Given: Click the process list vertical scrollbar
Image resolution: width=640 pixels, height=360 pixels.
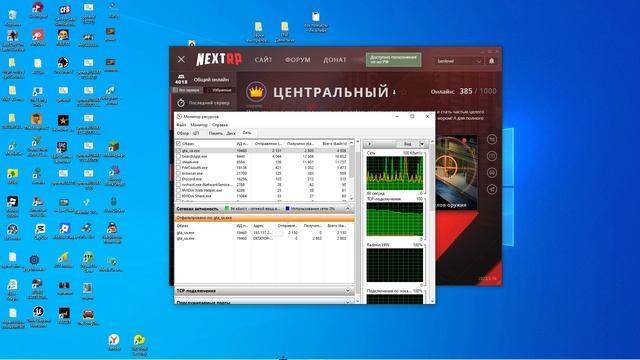Looking at the screenshot, I should (x=351, y=170).
